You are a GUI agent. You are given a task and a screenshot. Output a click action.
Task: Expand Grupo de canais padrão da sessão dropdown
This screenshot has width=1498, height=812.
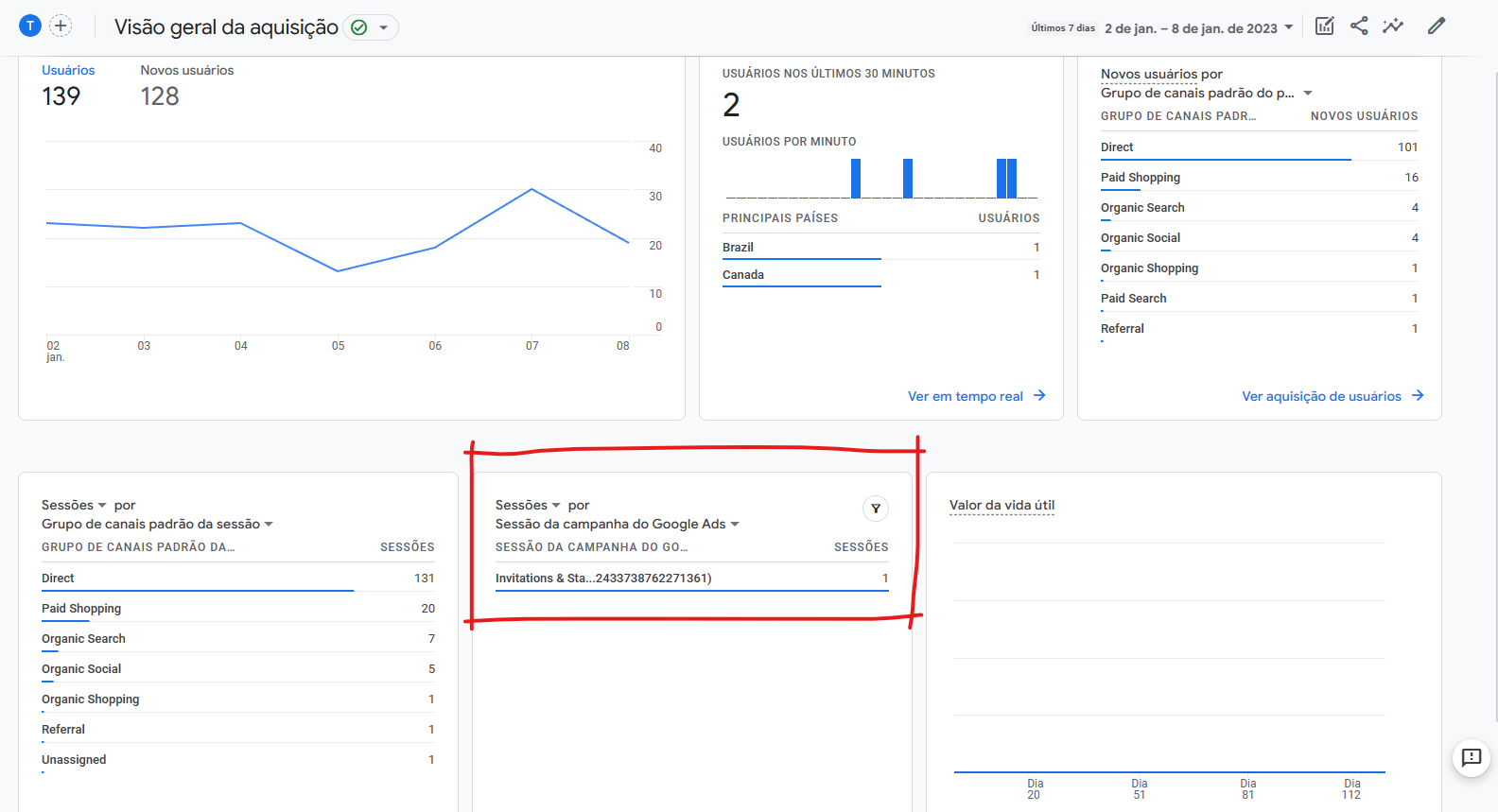157,524
